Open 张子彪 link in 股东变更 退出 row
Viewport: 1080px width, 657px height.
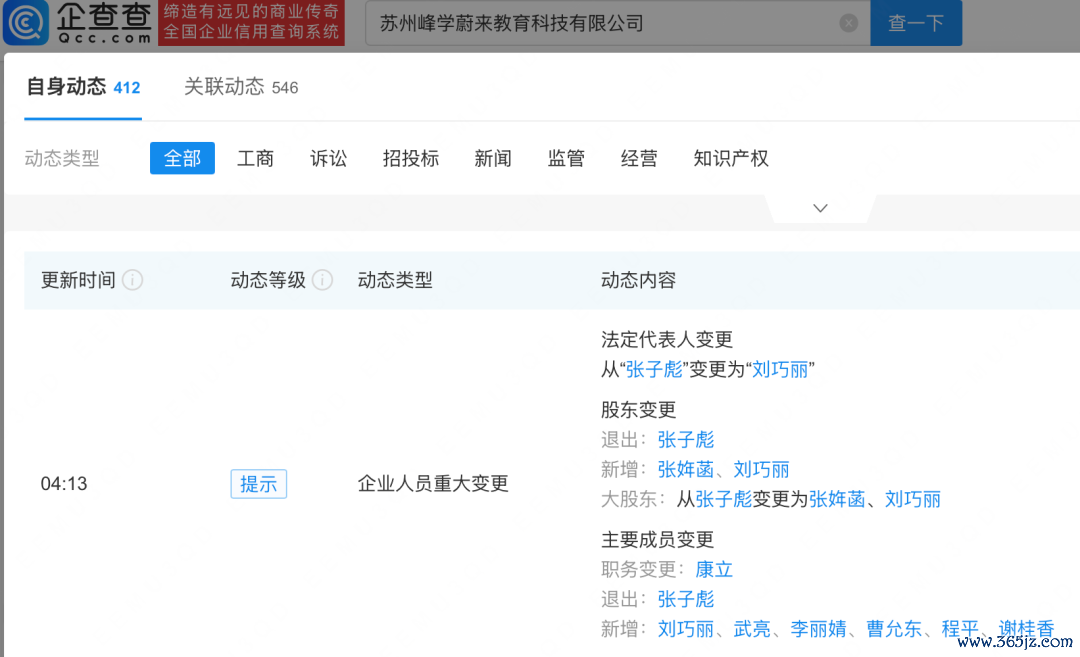point(686,439)
